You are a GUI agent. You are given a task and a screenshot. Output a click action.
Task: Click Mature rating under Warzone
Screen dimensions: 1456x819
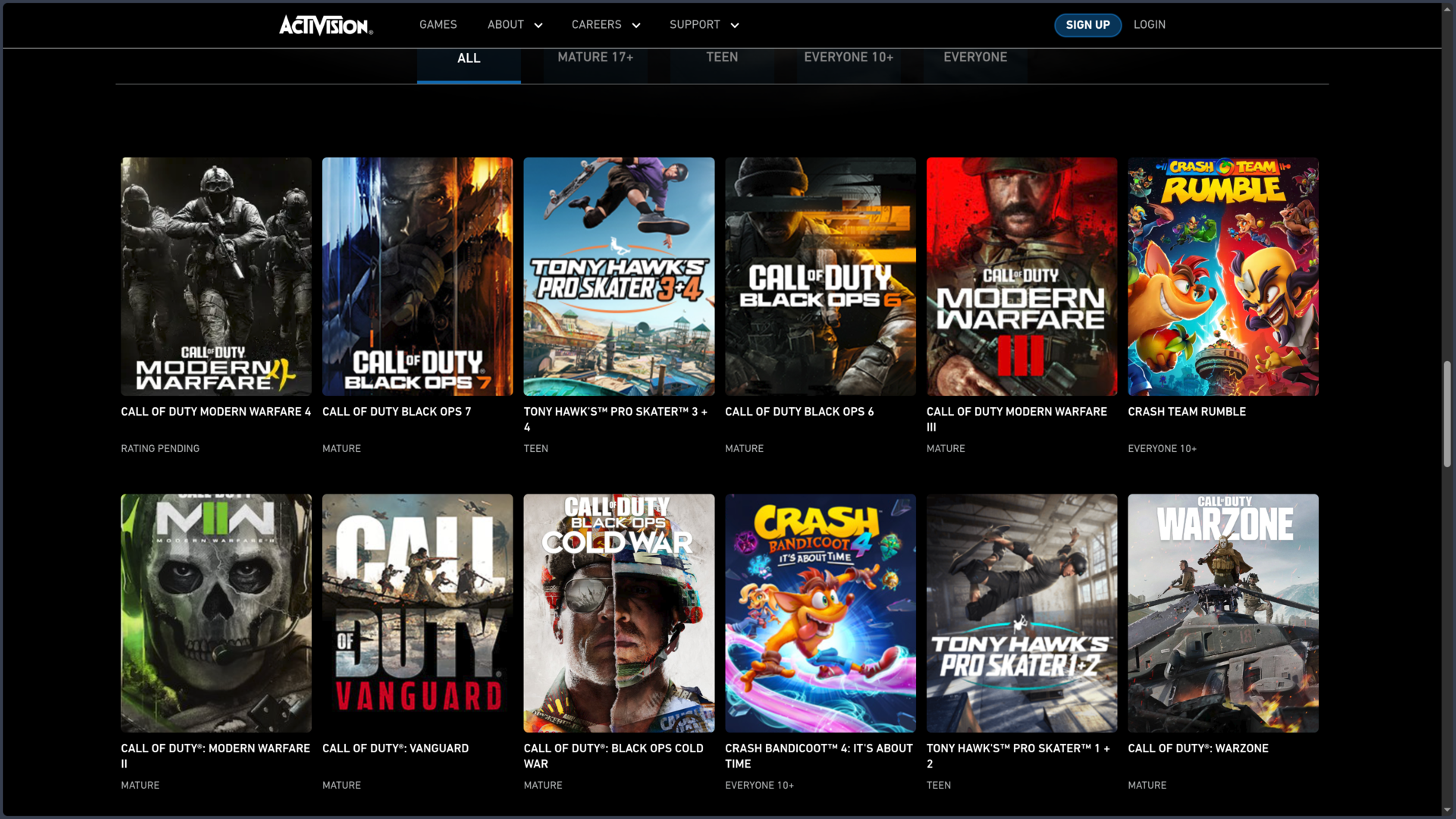point(1147,786)
